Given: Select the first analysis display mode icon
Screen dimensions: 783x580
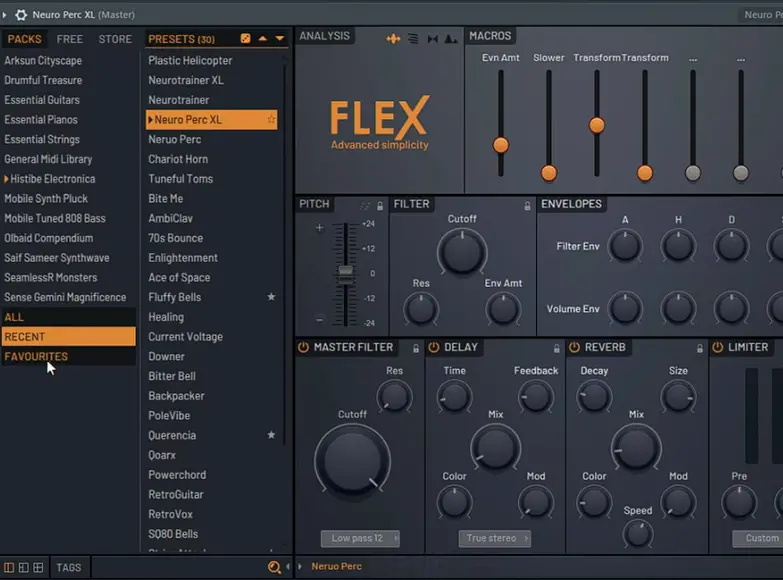Looking at the screenshot, I should 393,39.
